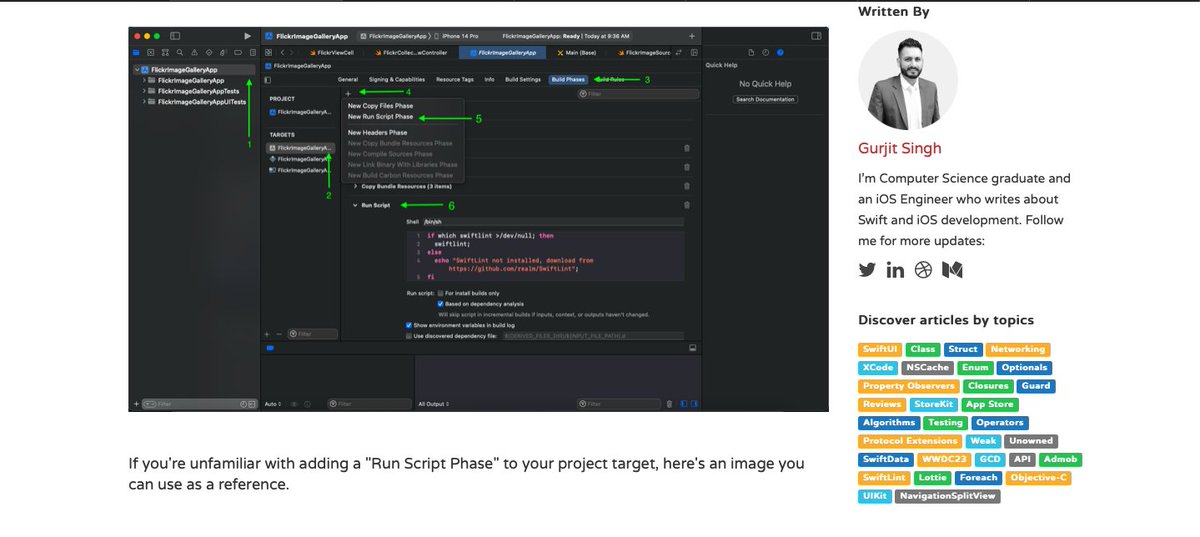Viewport: 1200px width, 537px height.
Task: Open the Protocol Extensions topic tag
Action: [910, 441]
